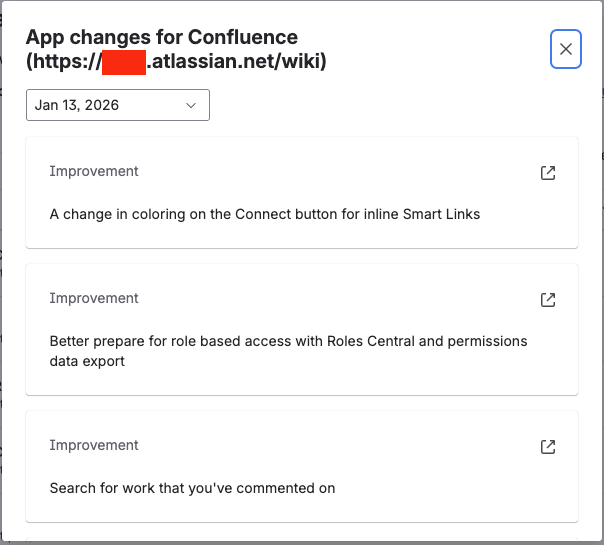The width and height of the screenshot is (604, 545).
Task: Click the chevron arrow in date selector
Action: [x=191, y=105]
